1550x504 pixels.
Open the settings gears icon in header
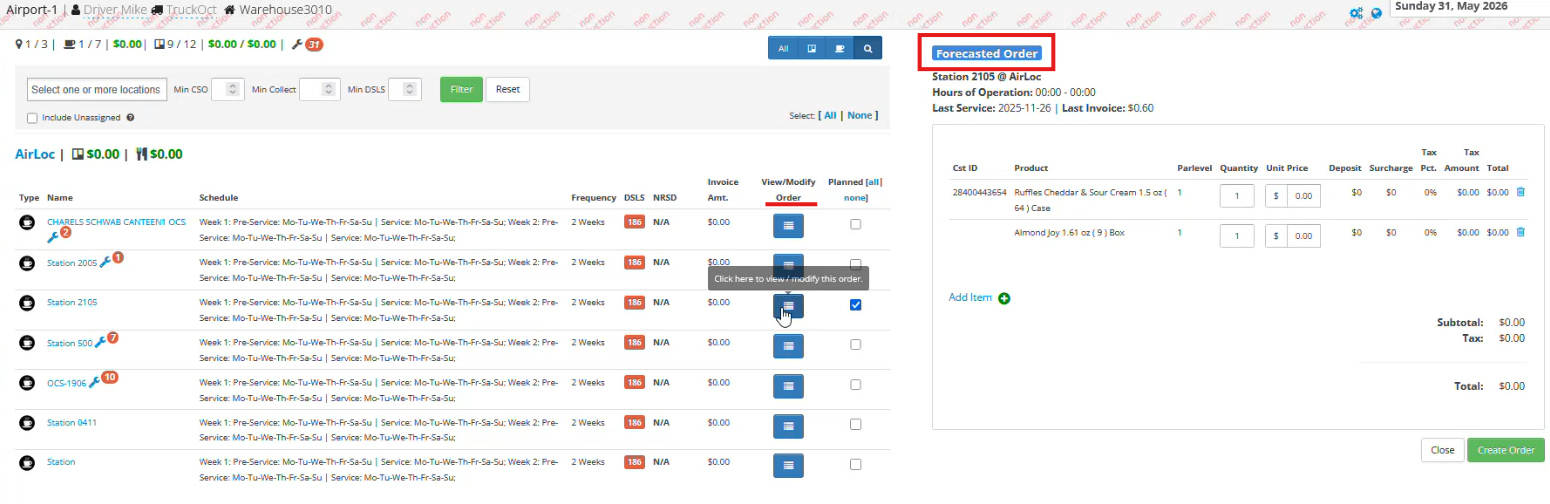tap(1356, 13)
